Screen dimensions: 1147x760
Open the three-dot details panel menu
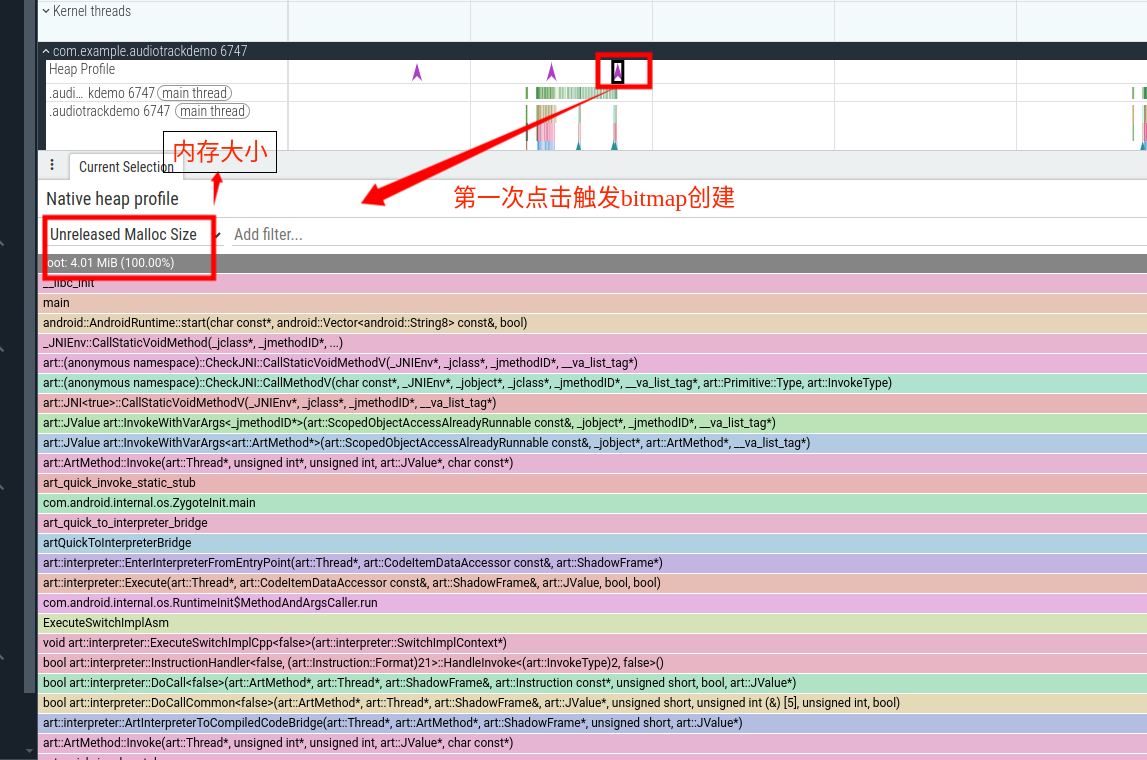pos(52,165)
